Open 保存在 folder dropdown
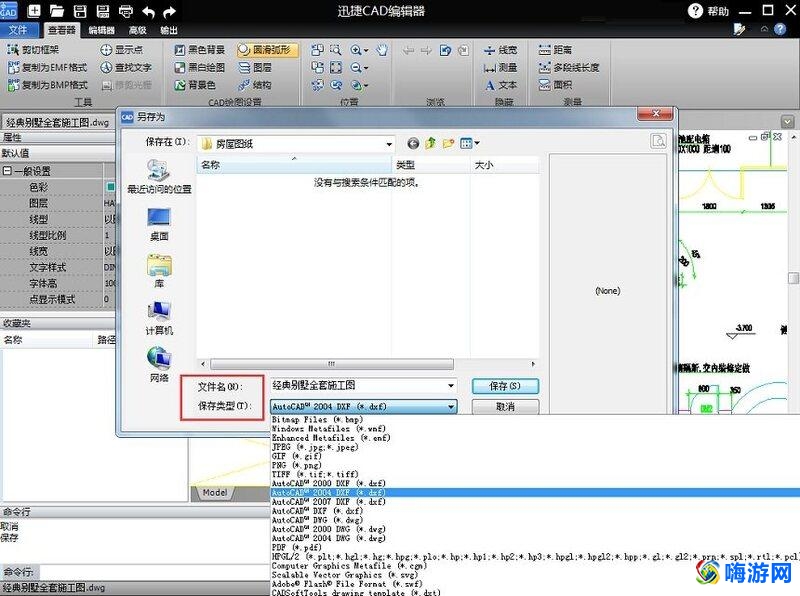Screen dimensions: 800x596 point(389,144)
